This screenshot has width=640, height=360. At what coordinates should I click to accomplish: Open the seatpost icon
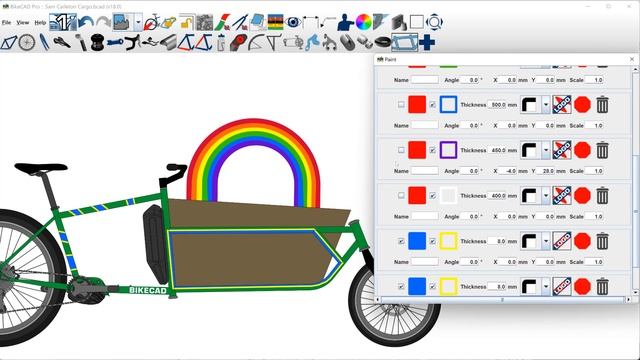[x=80, y=42]
